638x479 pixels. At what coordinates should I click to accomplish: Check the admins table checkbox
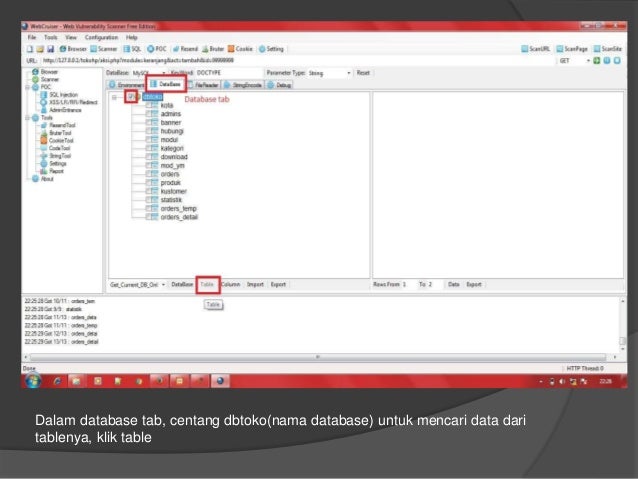(x=148, y=114)
